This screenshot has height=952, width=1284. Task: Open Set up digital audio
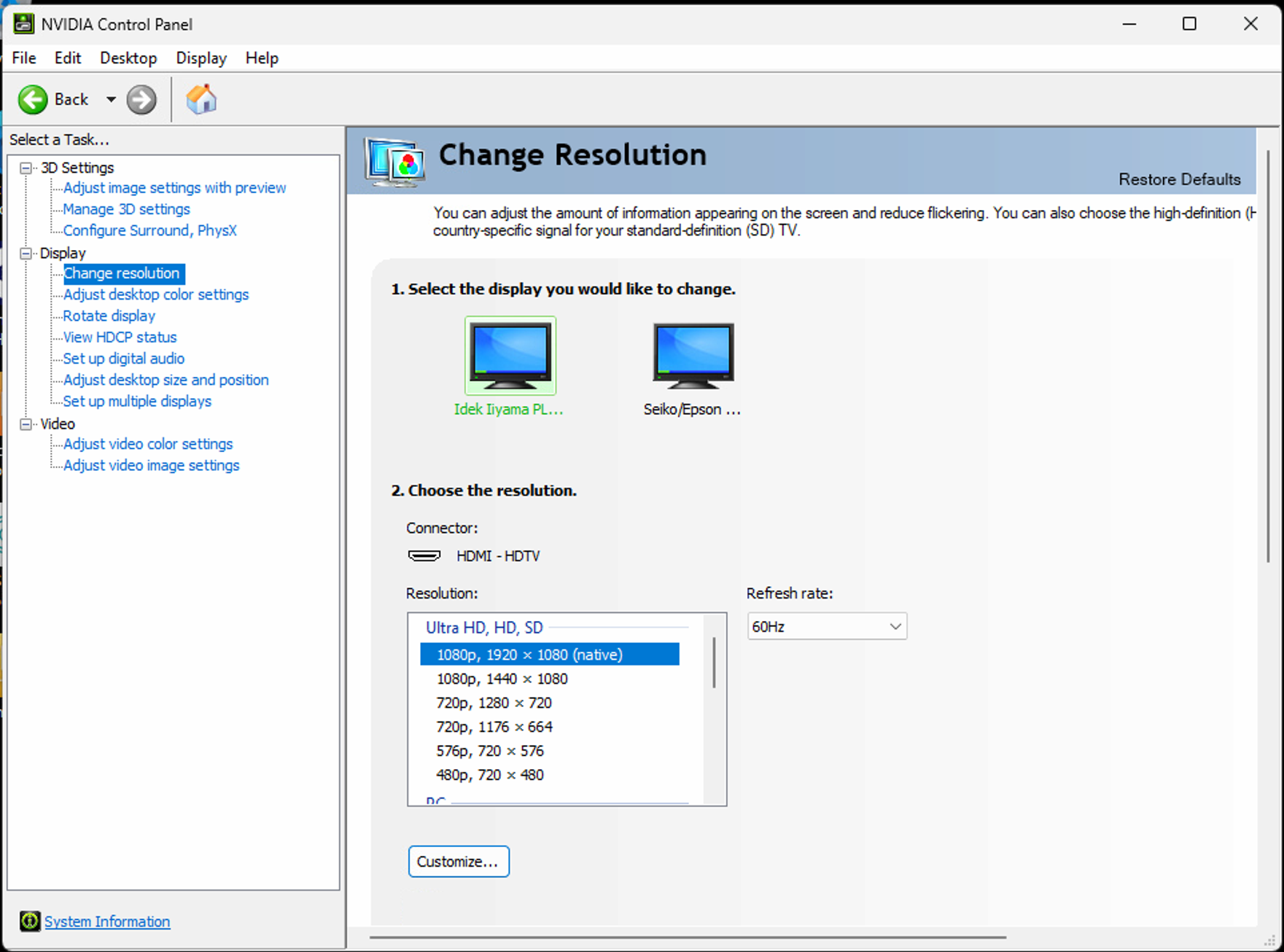[x=124, y=359]
